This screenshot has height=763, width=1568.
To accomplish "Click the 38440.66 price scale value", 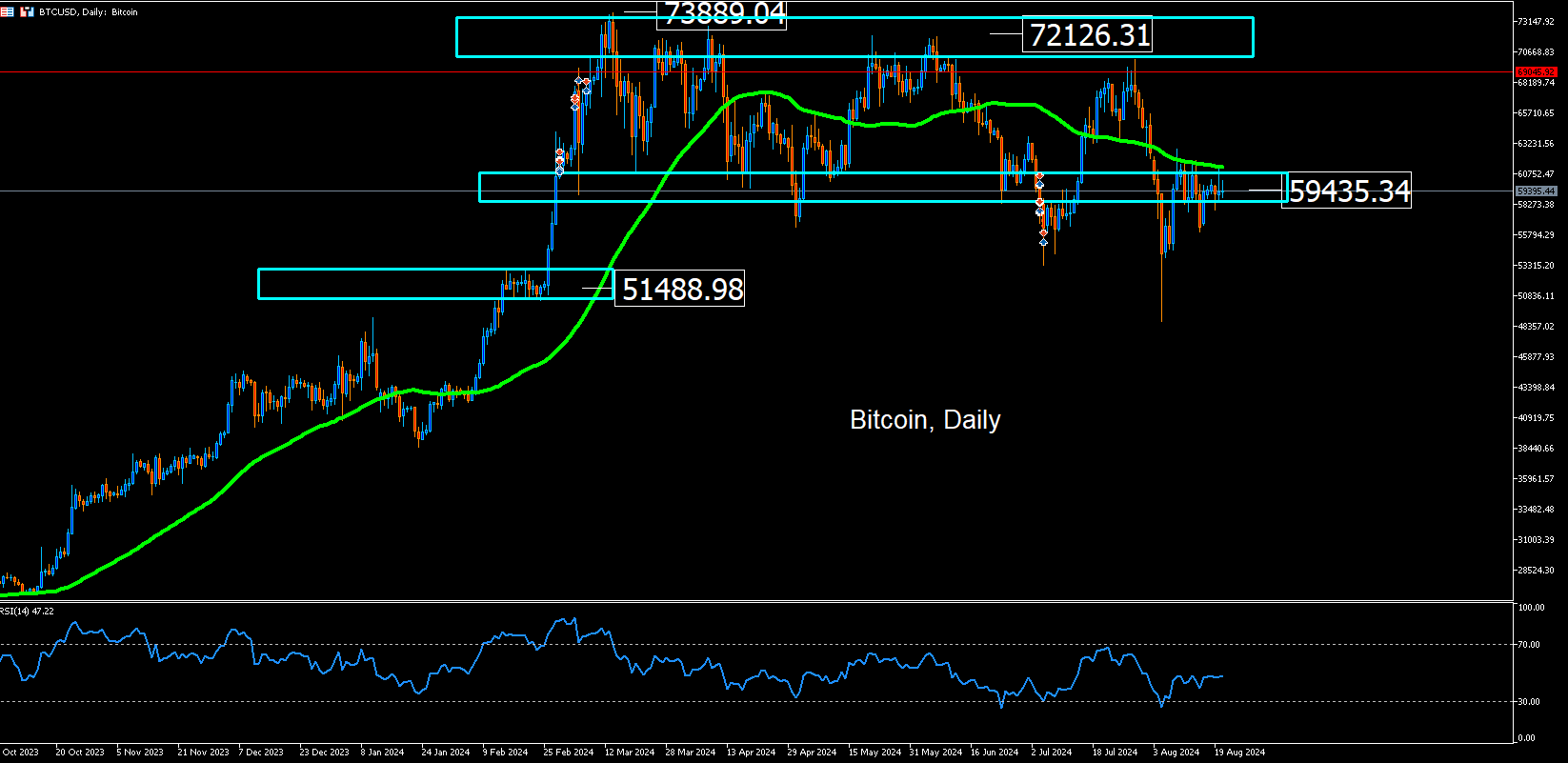I will point(1538,449).
